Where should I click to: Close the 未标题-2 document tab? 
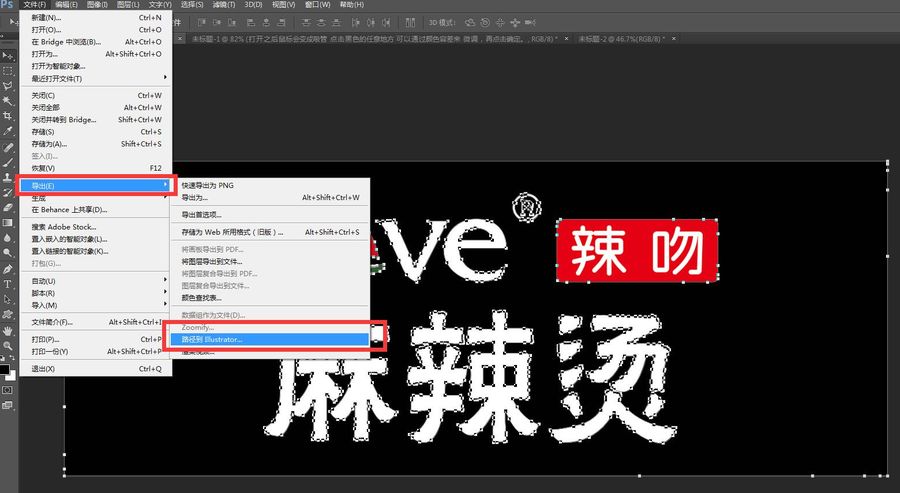point(674,38)
